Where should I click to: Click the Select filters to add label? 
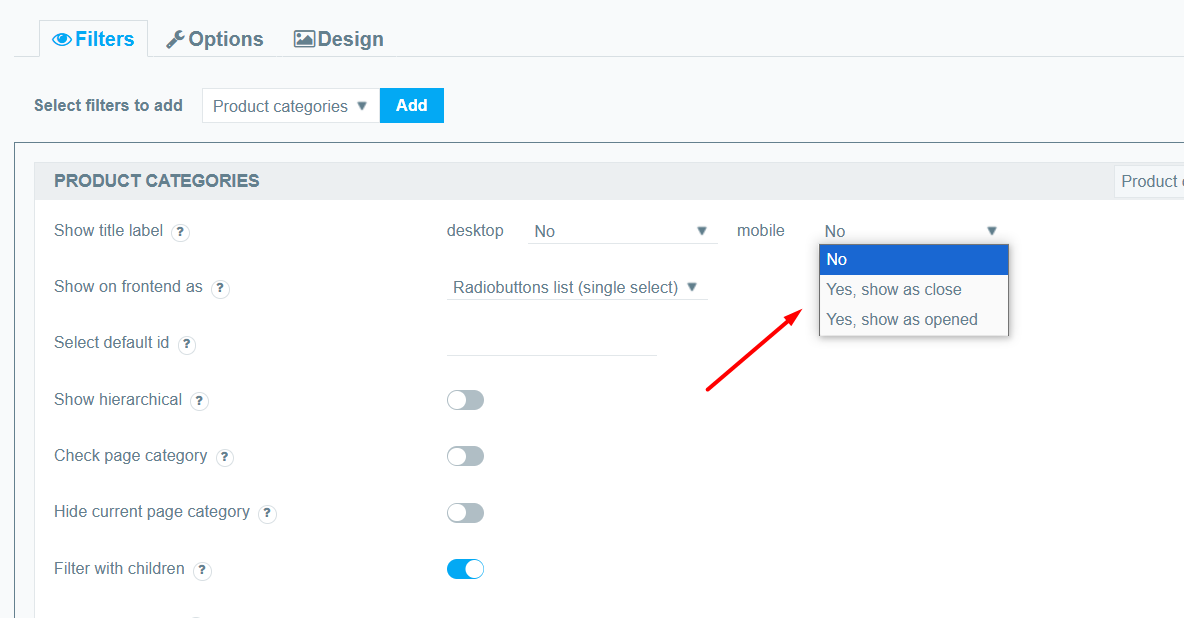[108, 106]
